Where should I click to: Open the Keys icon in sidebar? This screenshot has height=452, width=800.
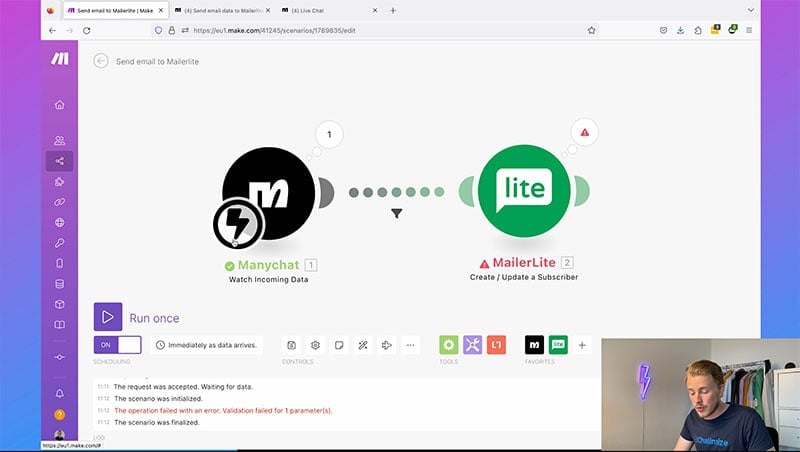click(60, 243)
